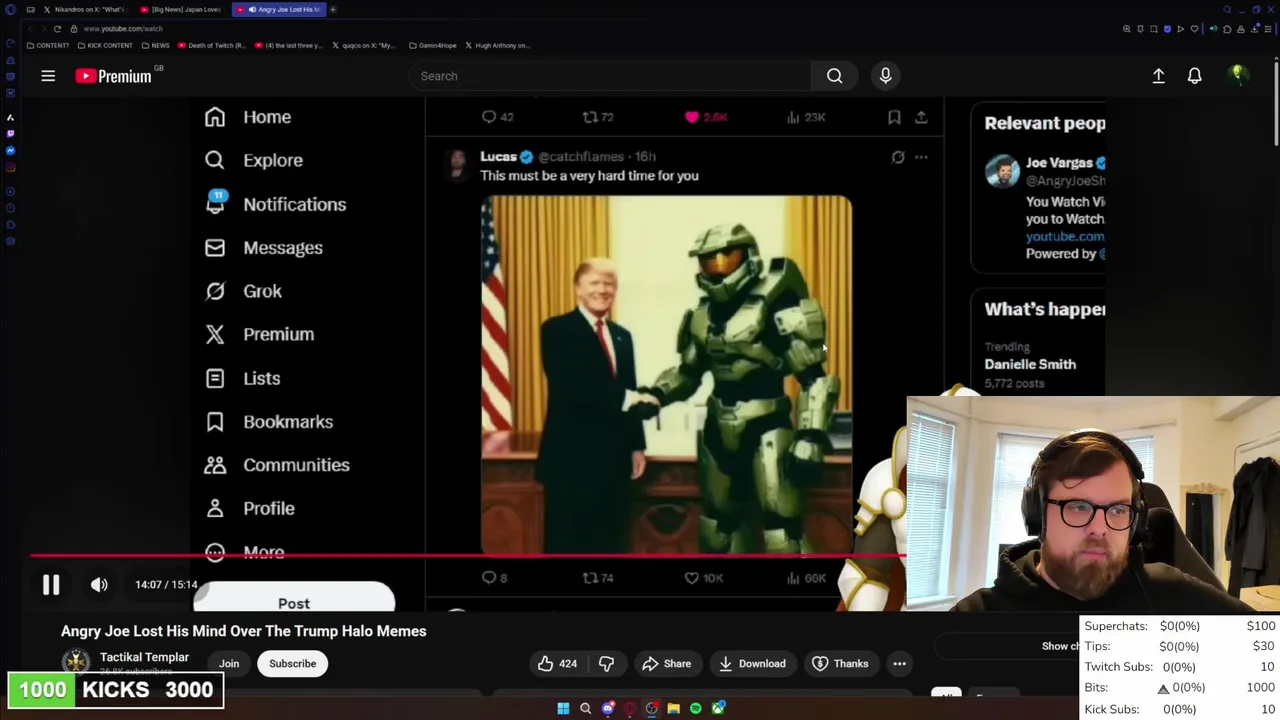Dislike the video
Image resolution: width=1280 pixels, height=720 pixels.
tap(606, 664)
